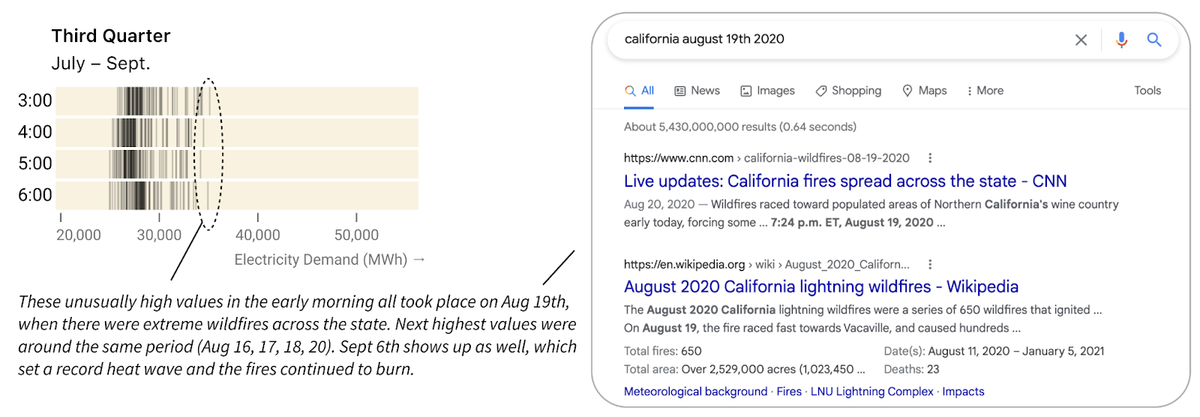Screen dimensions: 1200x417
Task: Switch to the News tab
Action: pyautogui.click(x=697, y=91)
